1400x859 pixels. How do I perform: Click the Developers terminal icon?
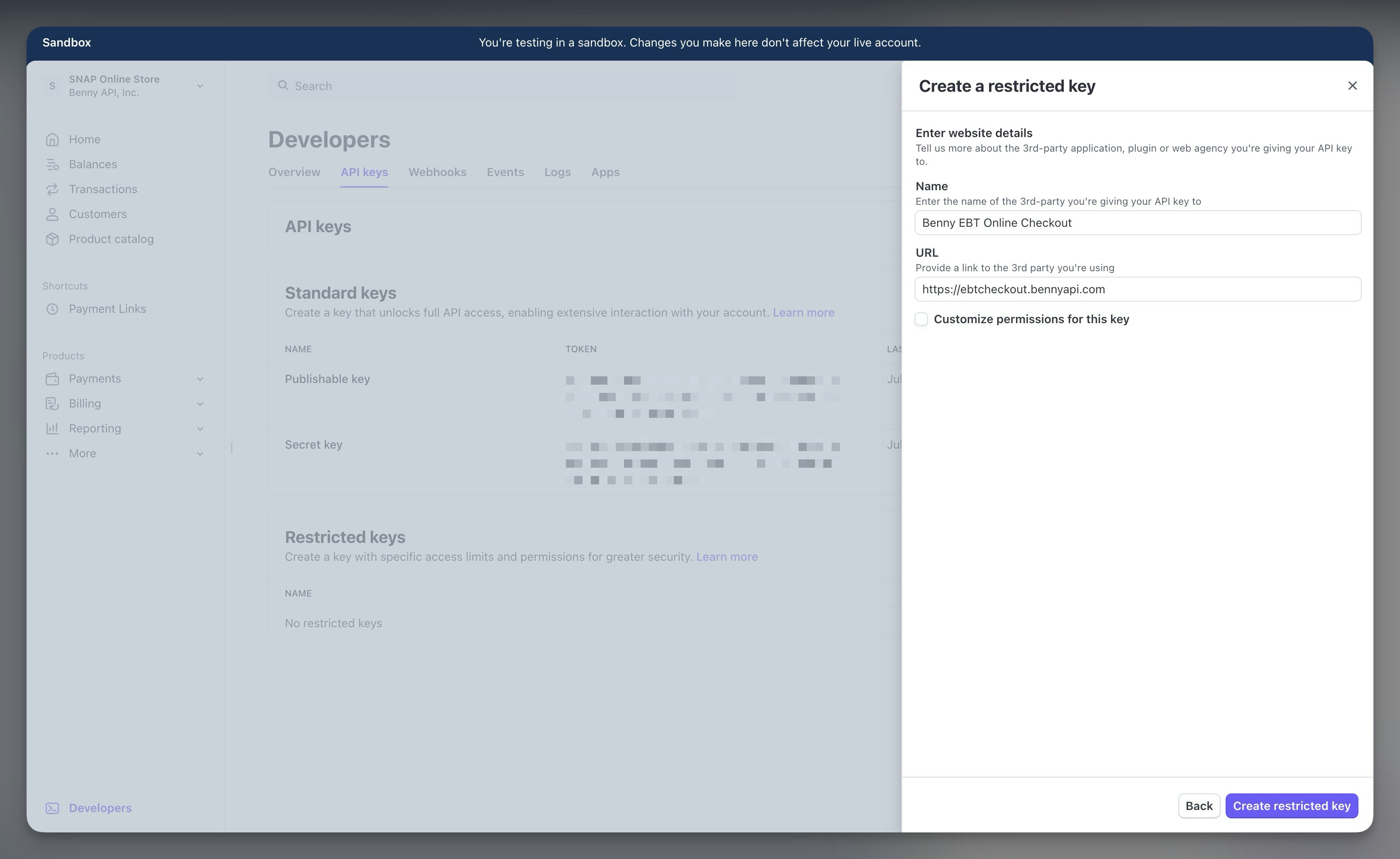click(x=52, y=808)
